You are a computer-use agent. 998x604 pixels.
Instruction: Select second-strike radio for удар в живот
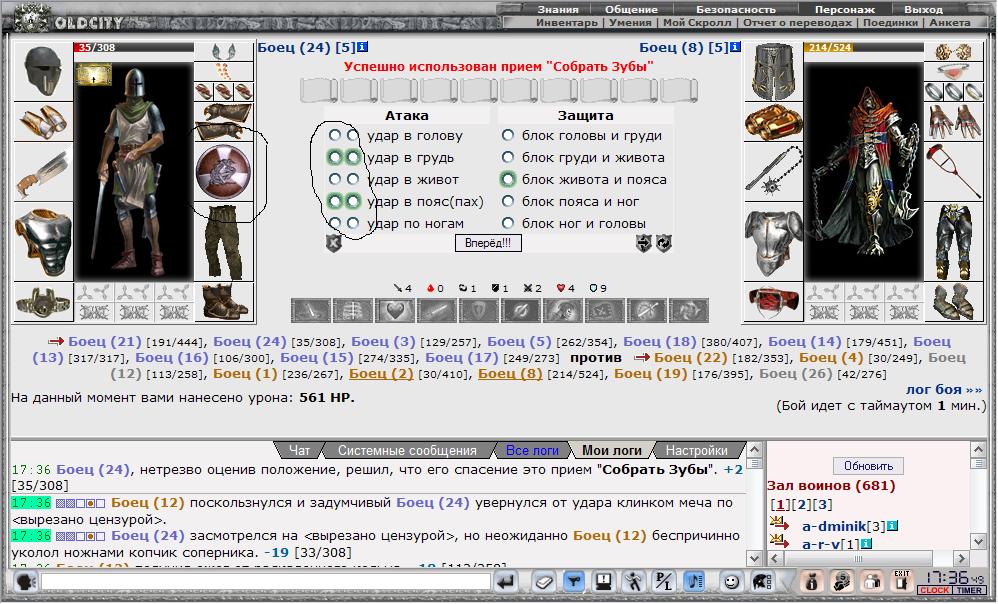(x=353, y=179)
